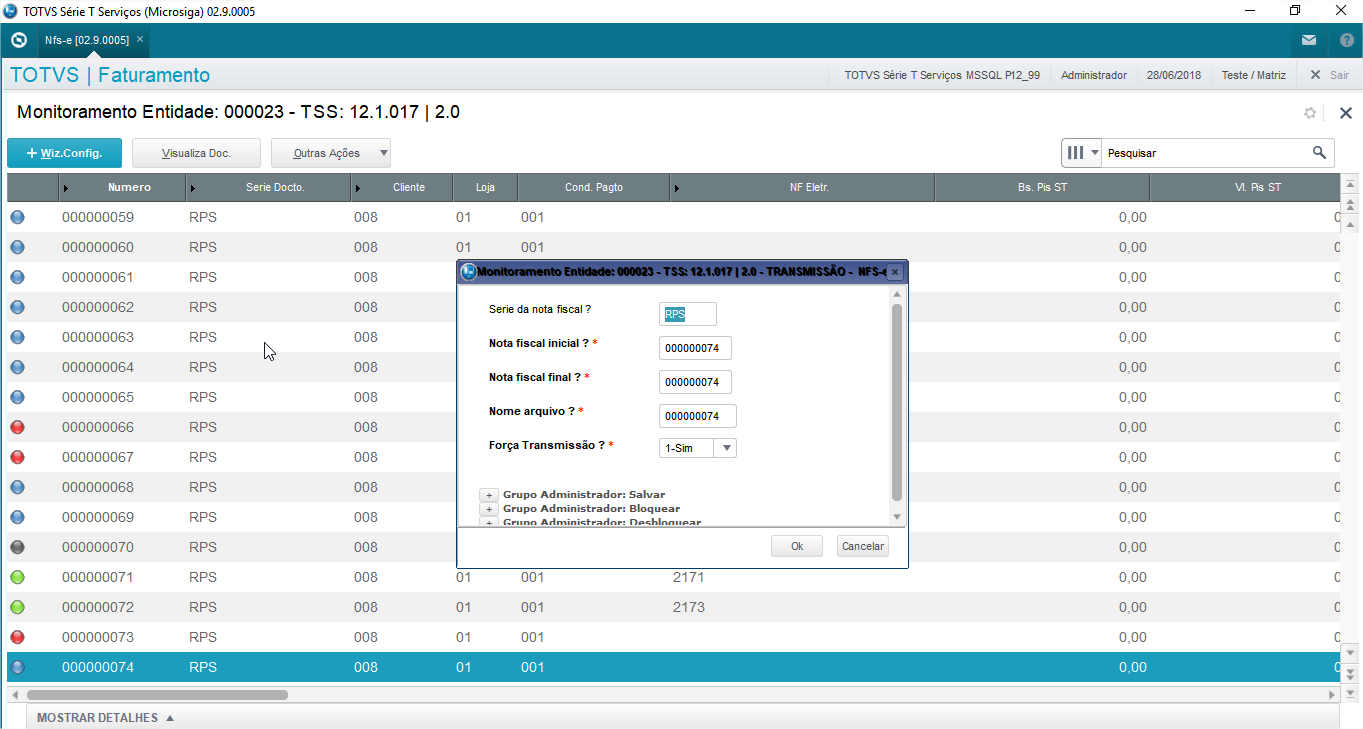This screenshot has width=1363, height=729.
Task: Click the red status icon of row 000000073
Action: 17,637
